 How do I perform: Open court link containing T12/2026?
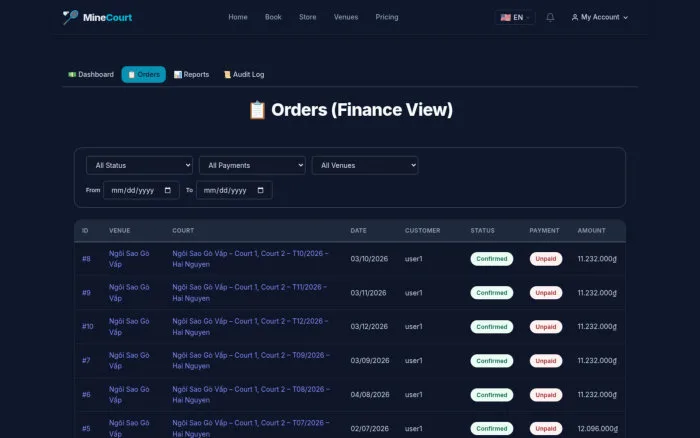click(250, 327)
